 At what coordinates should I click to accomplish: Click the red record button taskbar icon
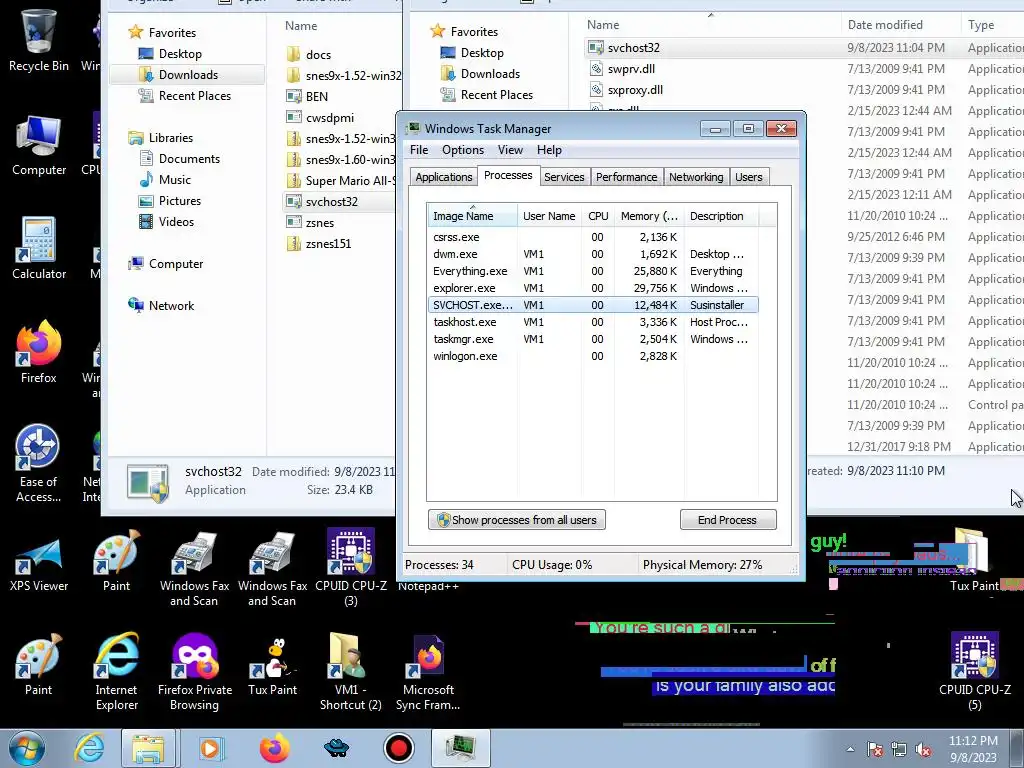[398, 748]
